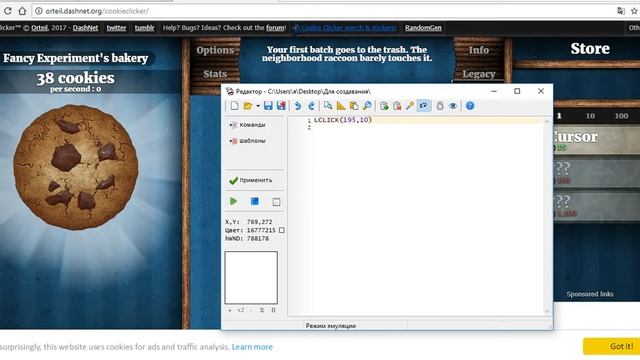Open the DashNet link in the top bar

point(85,28)
